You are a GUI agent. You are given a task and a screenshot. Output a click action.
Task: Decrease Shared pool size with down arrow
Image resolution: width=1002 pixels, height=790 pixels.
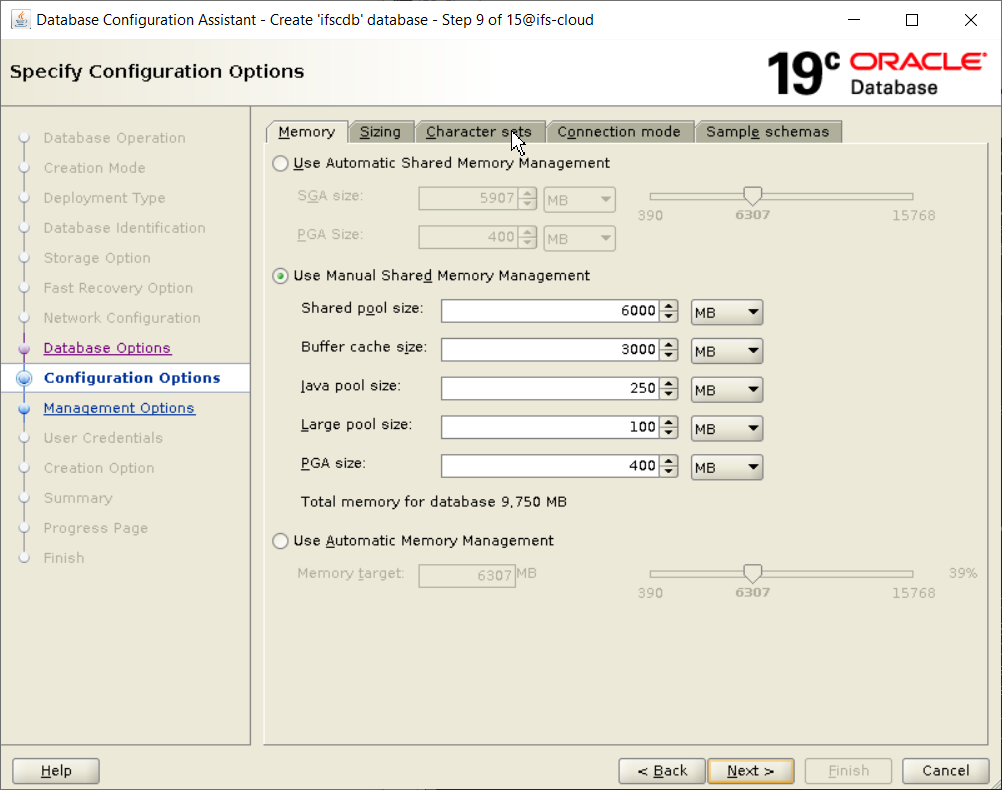(669, 316)
